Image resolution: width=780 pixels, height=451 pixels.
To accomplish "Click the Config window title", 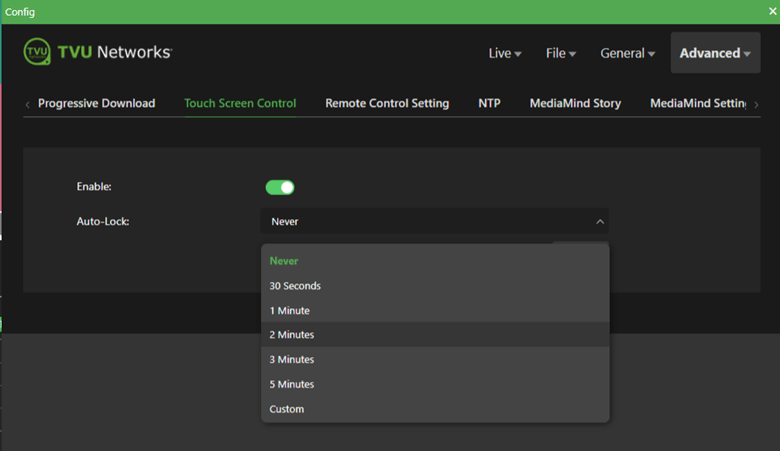I will (x=20, y=11).
